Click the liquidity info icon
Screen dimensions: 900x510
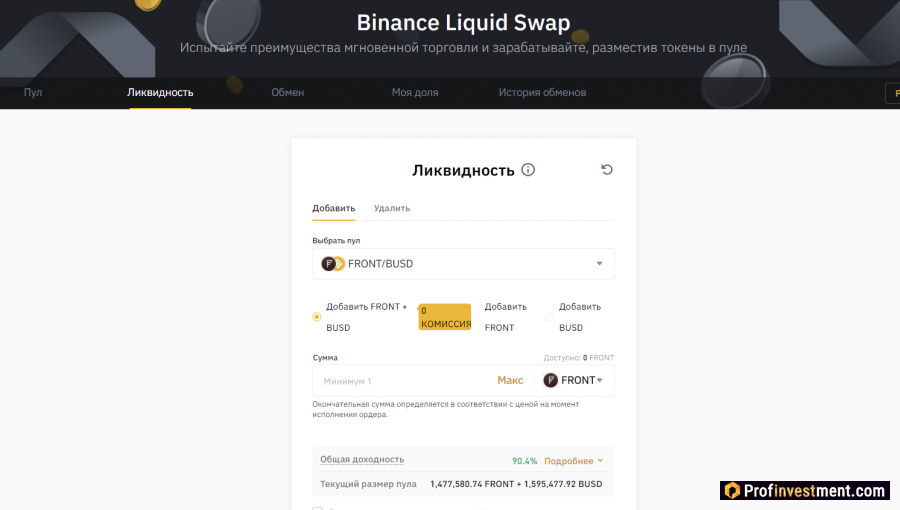(527, 170)
